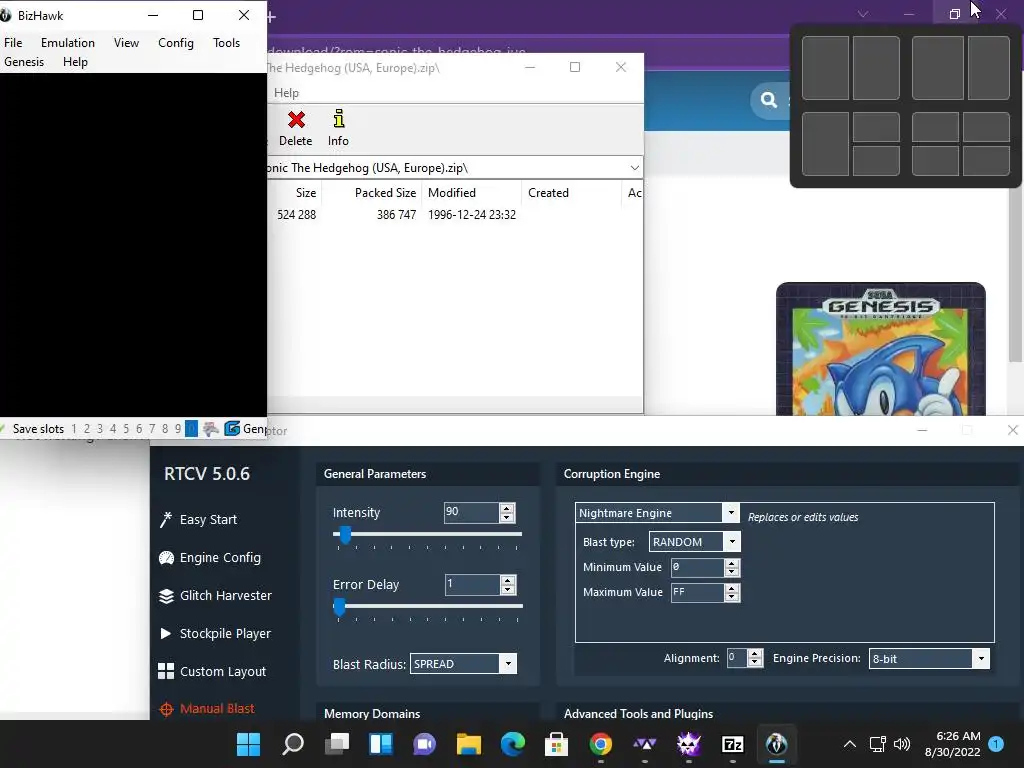Image resolution: width=1024 pixels, height=768 pixels.
Task: Open the Stockpile Player play icon
Action: pyautogui.click(x=165, y=633)
